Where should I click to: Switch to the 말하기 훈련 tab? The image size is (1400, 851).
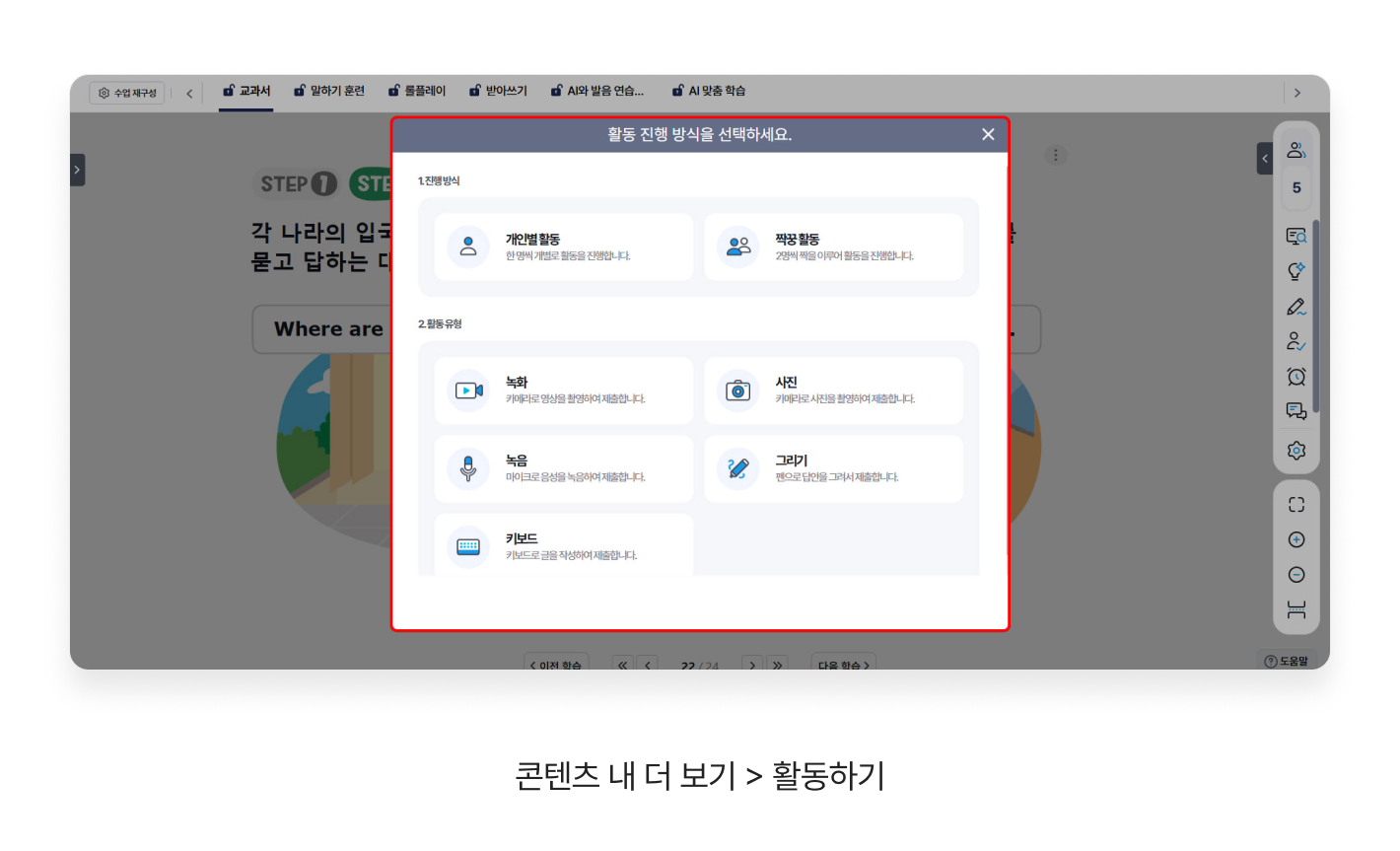tap(329, 91)
